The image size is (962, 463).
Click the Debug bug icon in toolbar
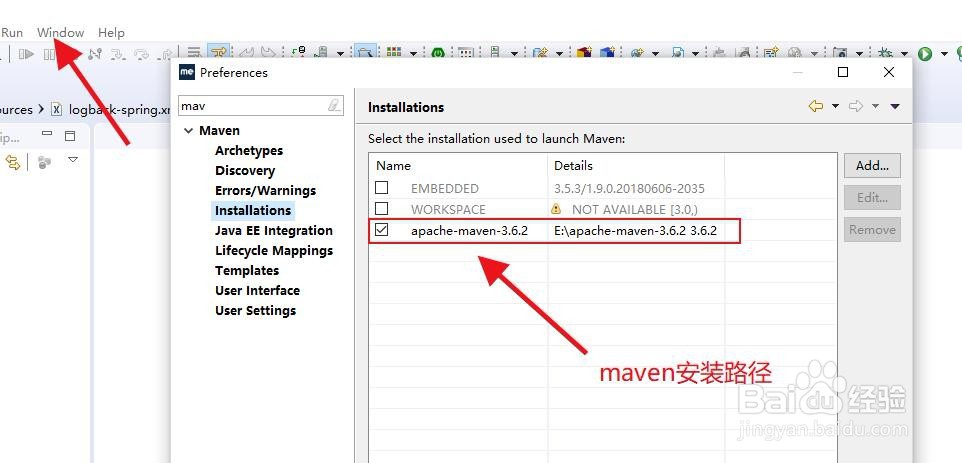885,53
